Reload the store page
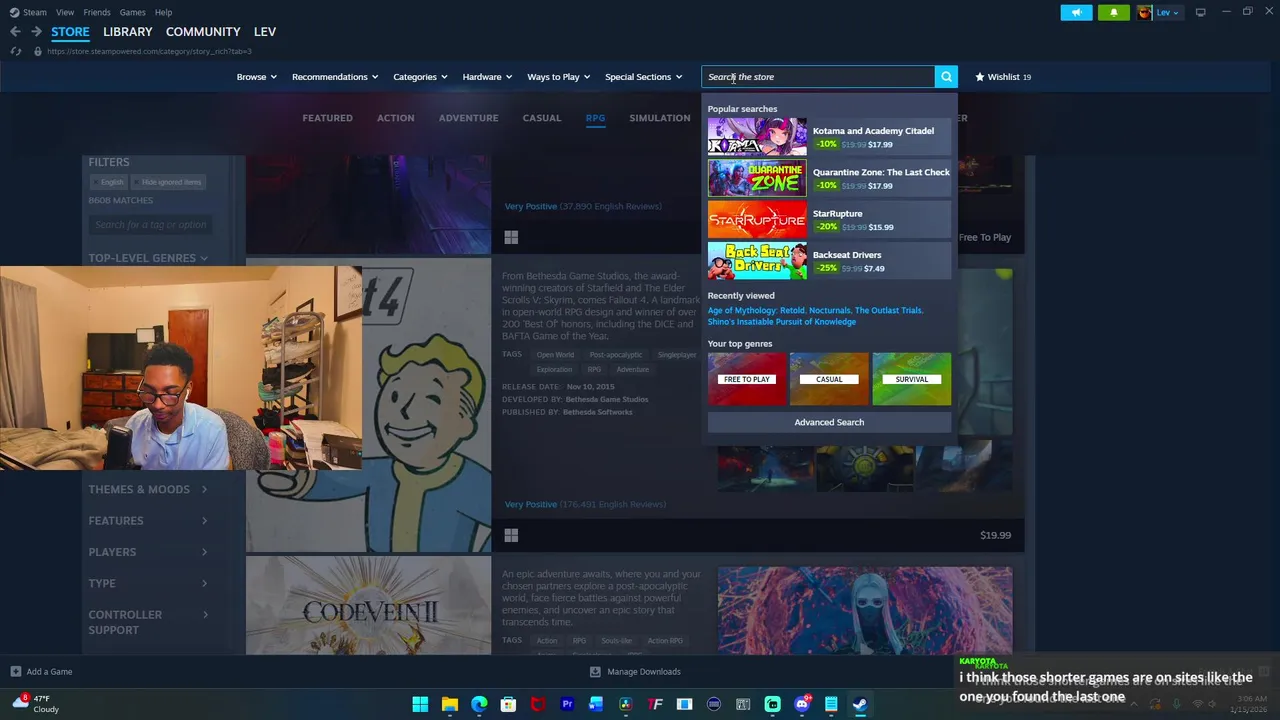 tap(15, 51)
